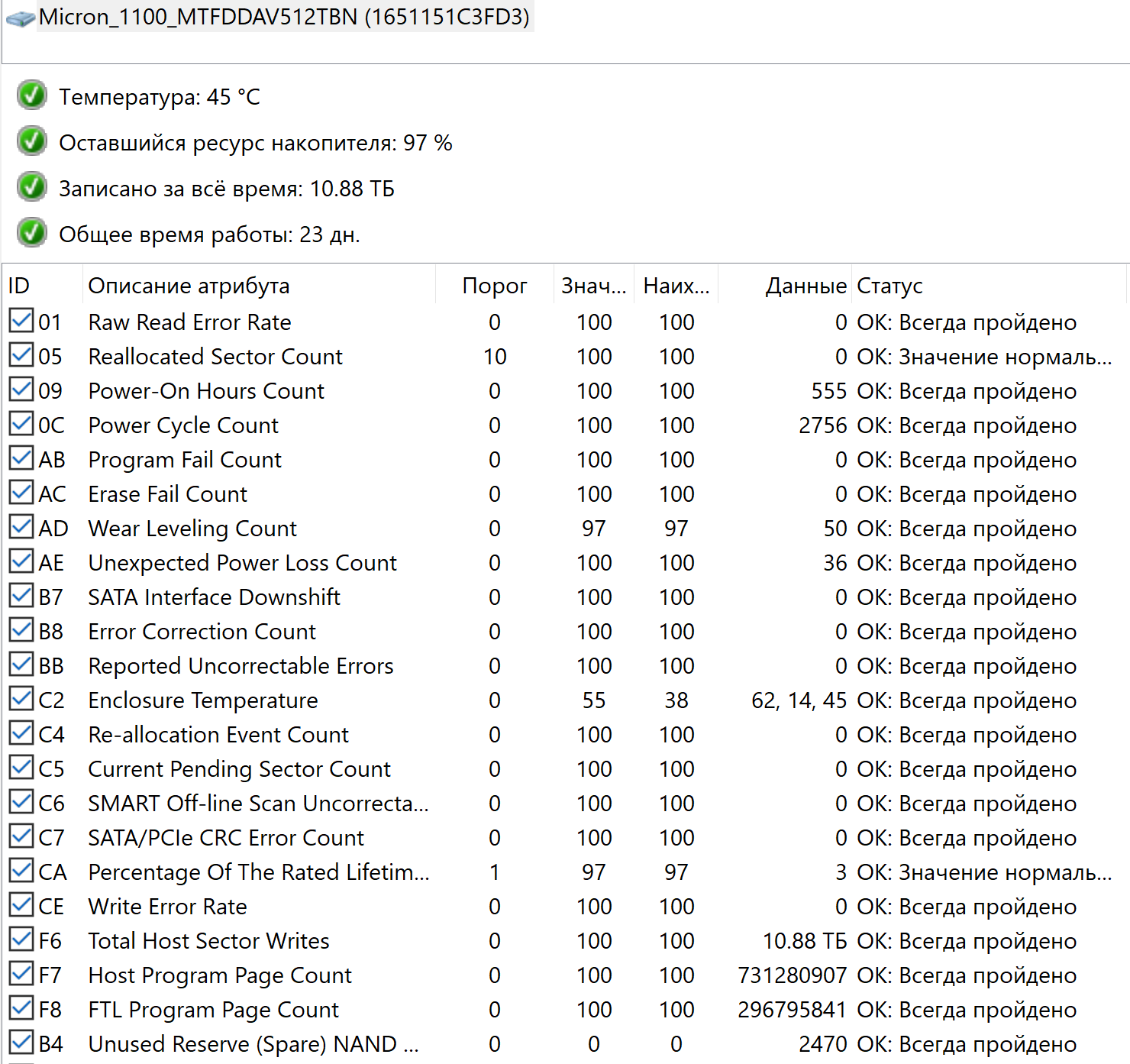
Task: Toggle CA Percentage Of Rated Lifetime checkbox
Action: point(21,871)
